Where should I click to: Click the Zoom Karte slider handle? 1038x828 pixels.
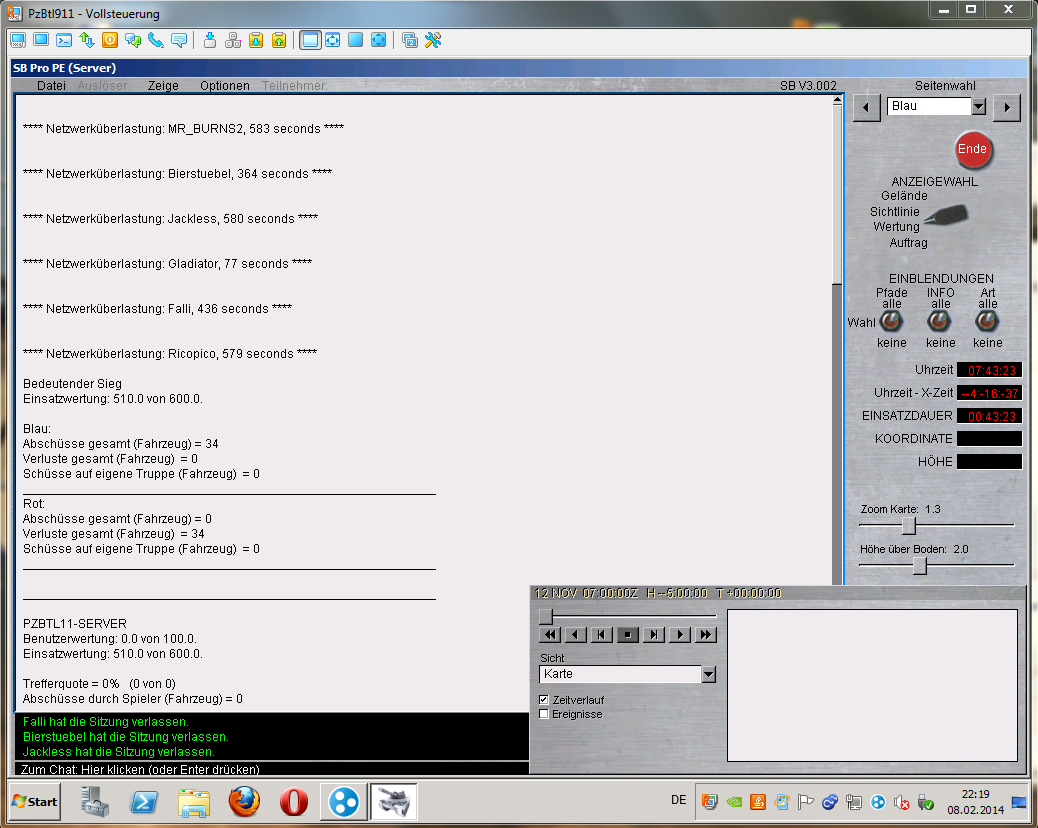tap(908, 525)
